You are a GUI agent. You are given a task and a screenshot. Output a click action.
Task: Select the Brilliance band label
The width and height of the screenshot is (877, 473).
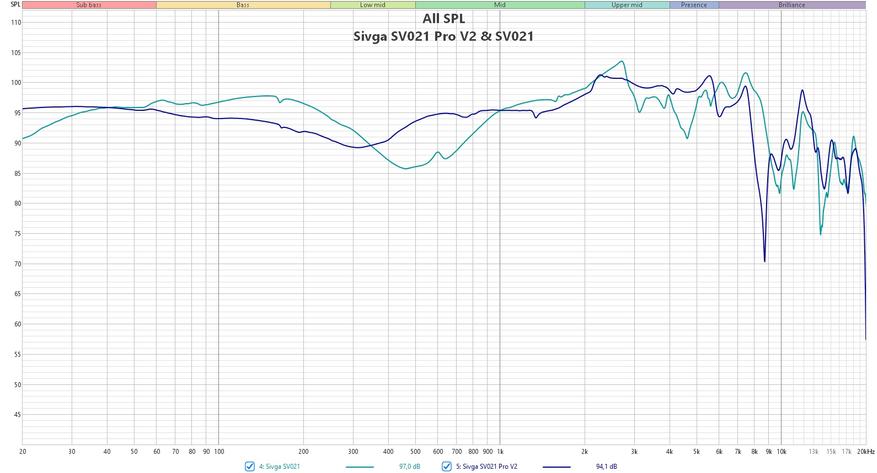click(792, 5)
